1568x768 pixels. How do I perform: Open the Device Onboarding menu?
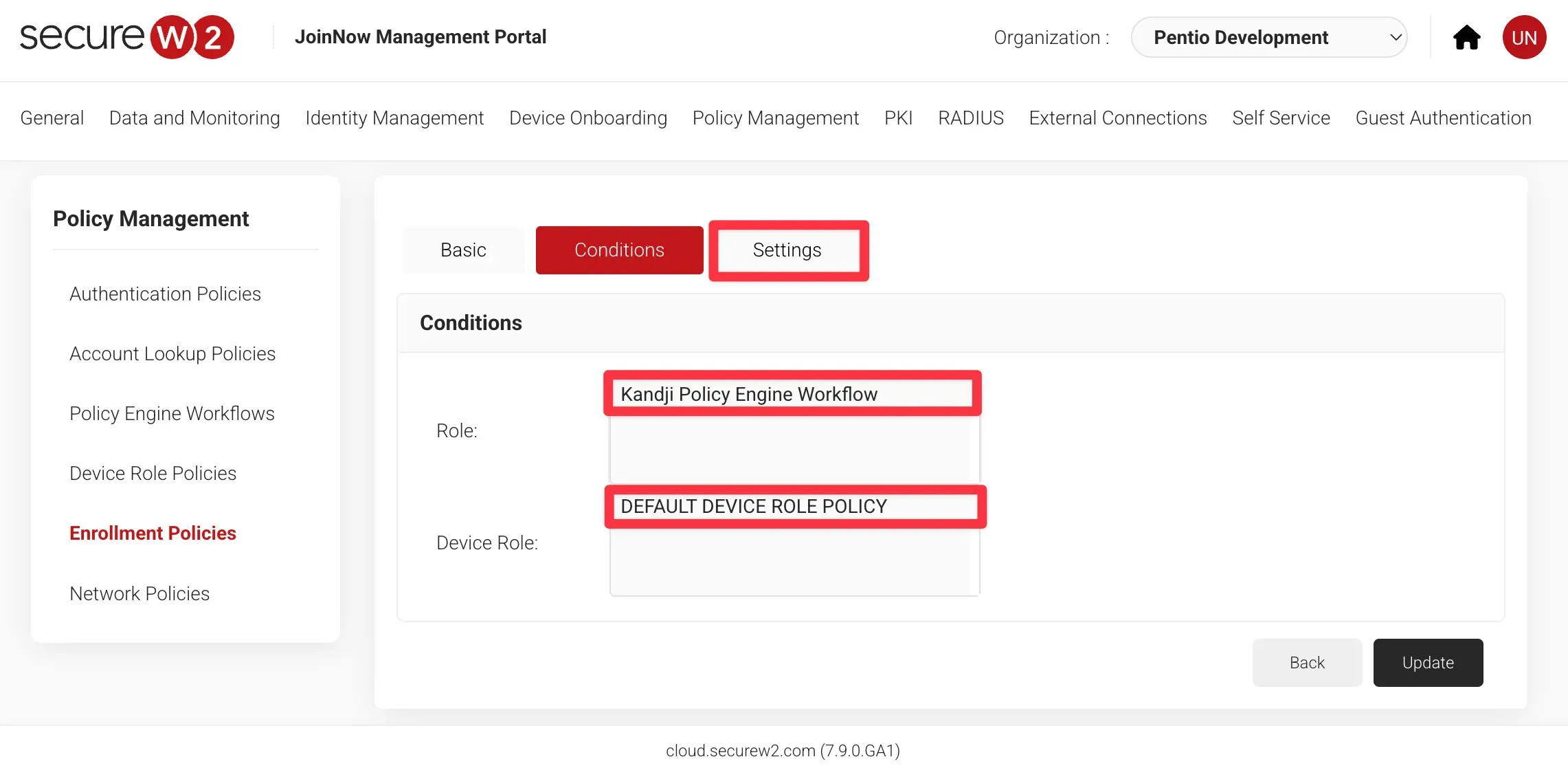(x=587, y=118)
